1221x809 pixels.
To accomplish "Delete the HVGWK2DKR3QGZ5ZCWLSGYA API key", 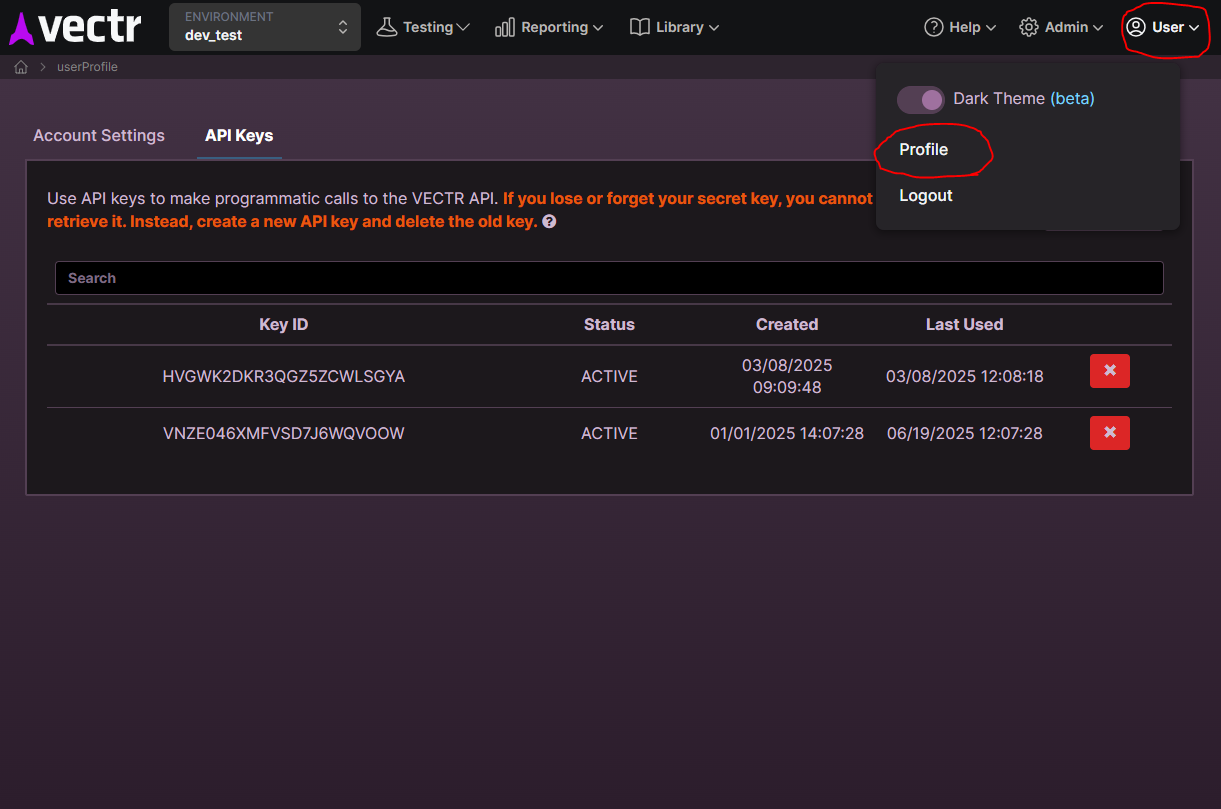I will click(x=1109, y=370).
